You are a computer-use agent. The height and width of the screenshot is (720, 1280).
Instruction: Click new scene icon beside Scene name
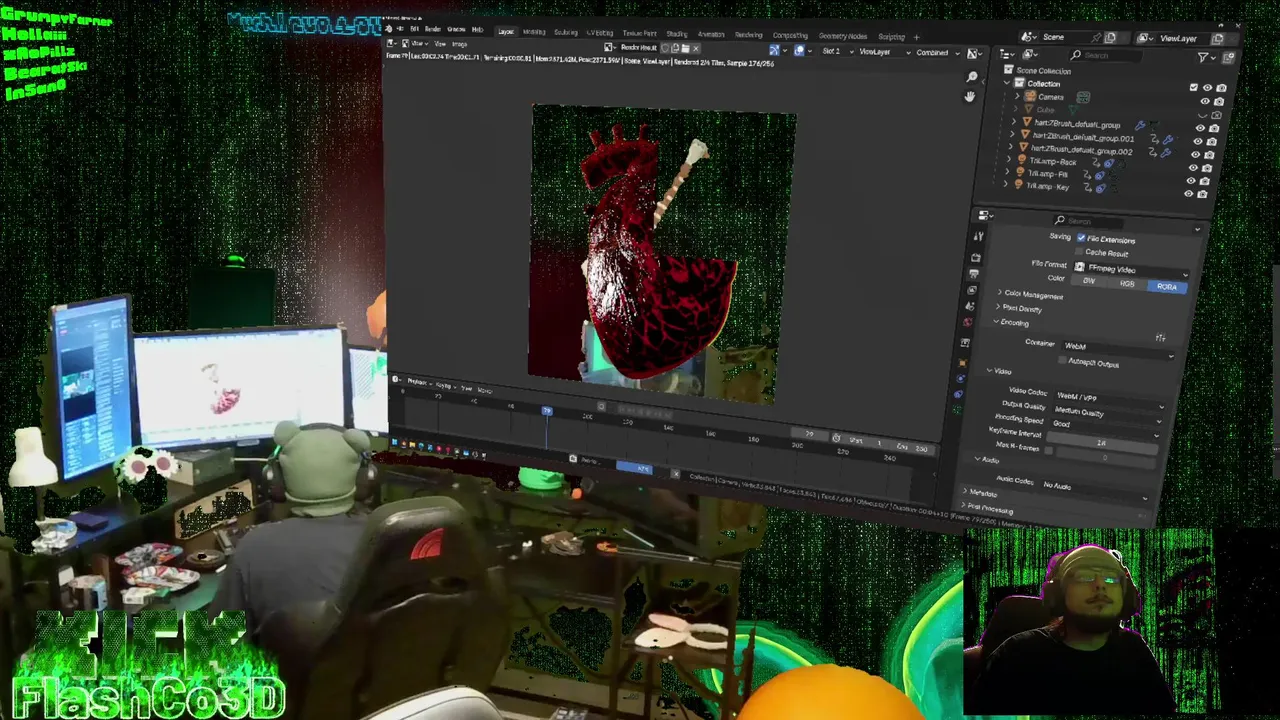point(1110,37)
